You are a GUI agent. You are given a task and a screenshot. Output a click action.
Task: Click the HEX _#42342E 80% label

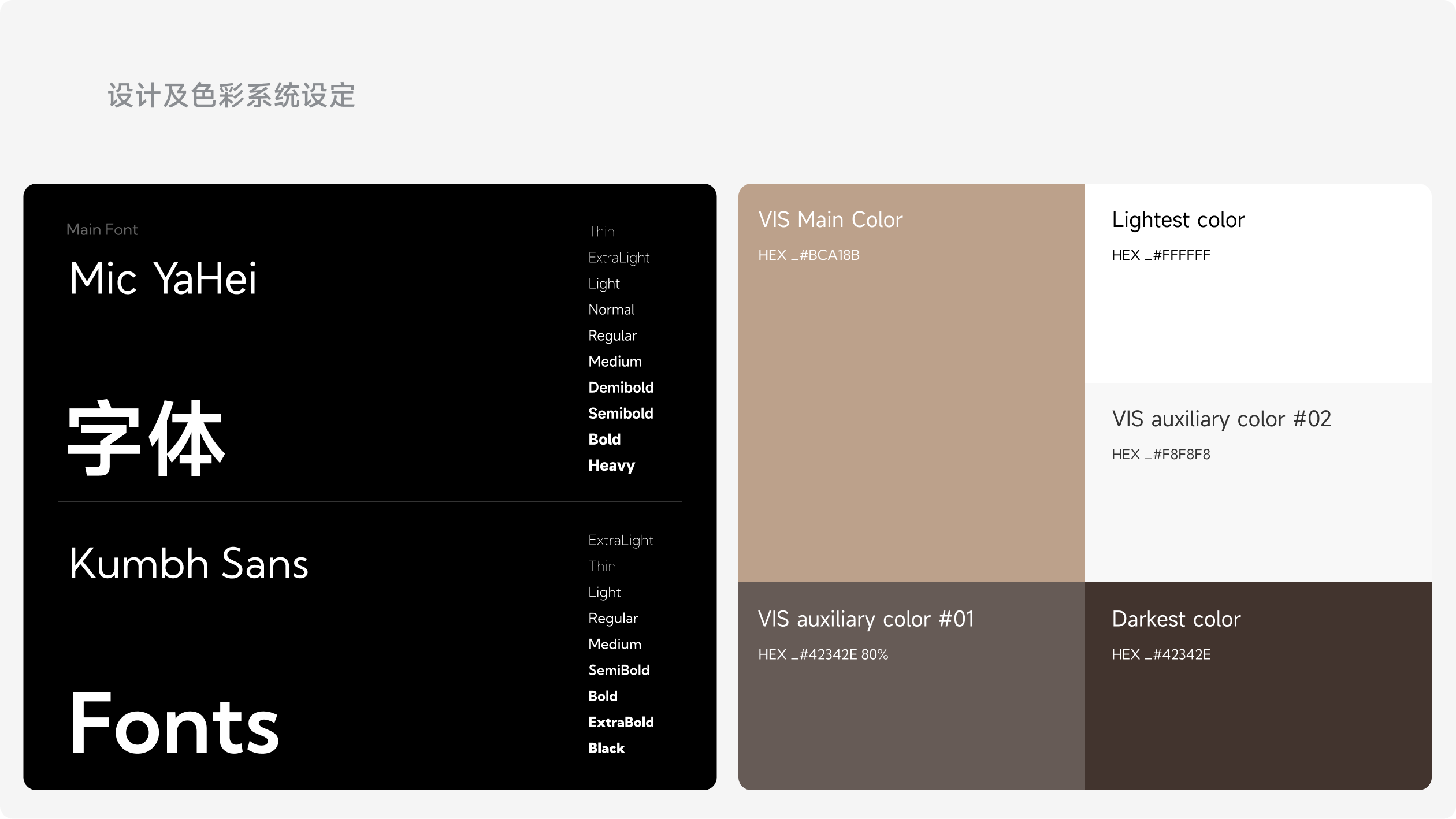823,654
